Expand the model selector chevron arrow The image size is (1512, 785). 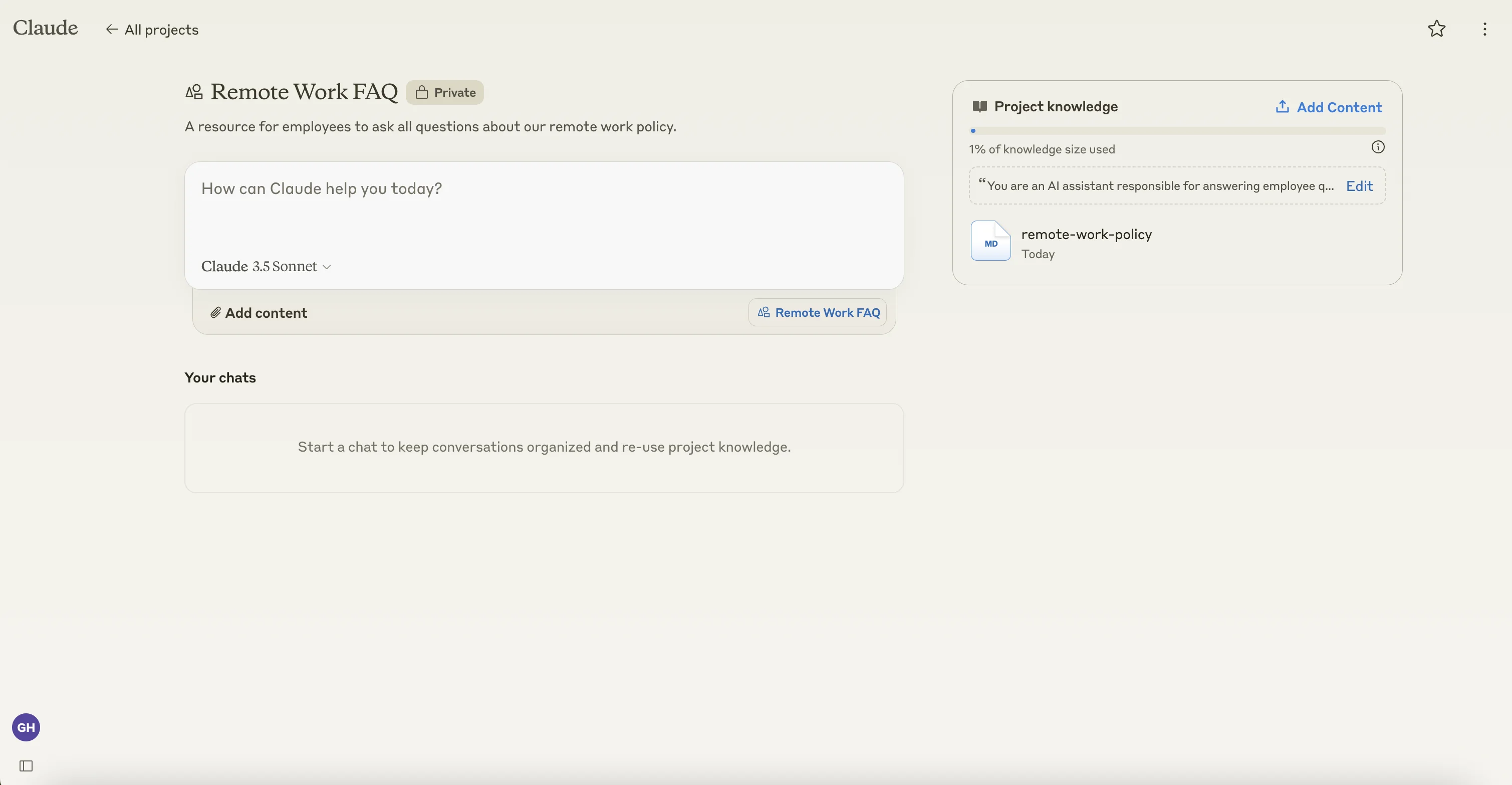pyautogui.click(x=327, y=267)
